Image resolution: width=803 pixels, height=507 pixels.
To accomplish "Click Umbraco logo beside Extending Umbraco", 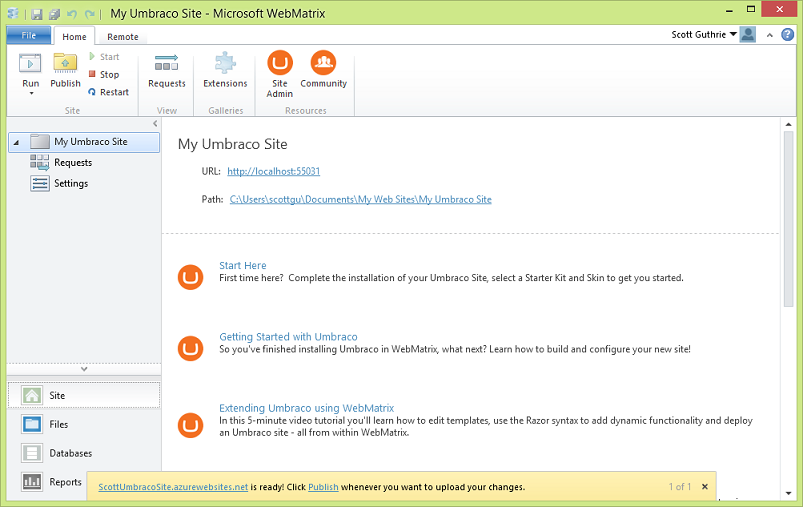I will point(191,426).
